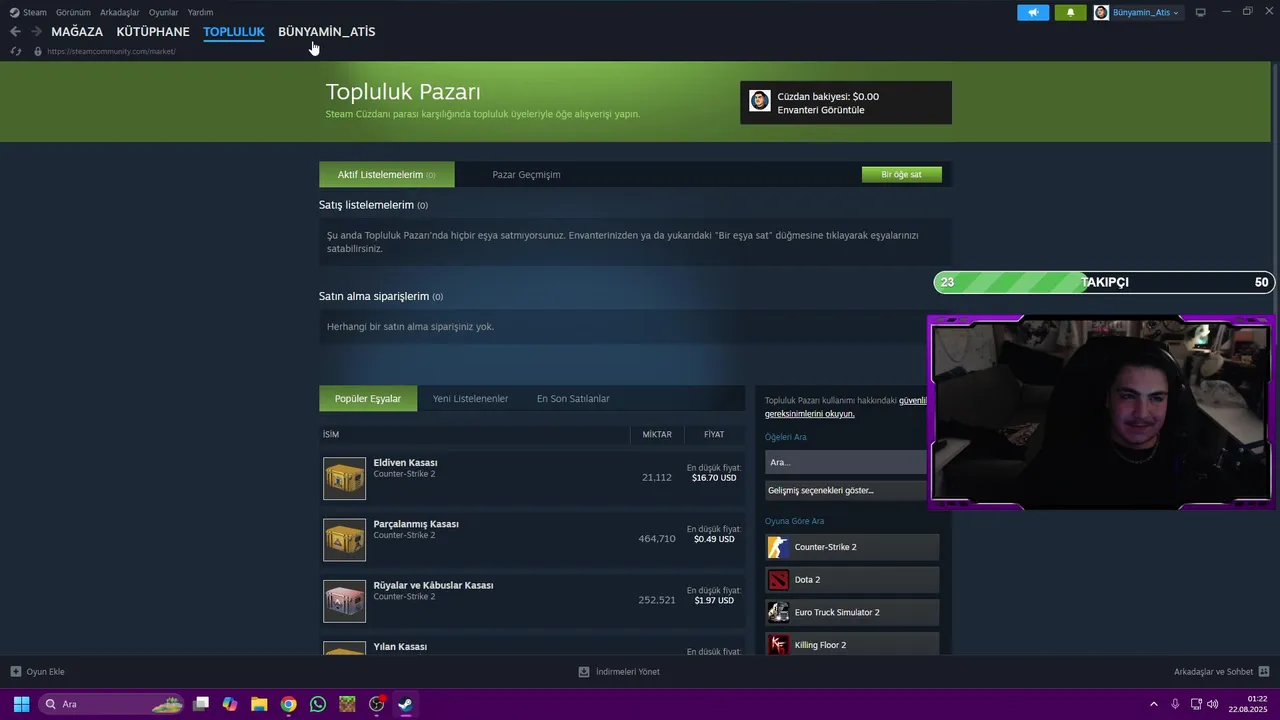Sort by MİKTAR column header
Viewport: 1280px width, 720px height.
coord(657,434)
